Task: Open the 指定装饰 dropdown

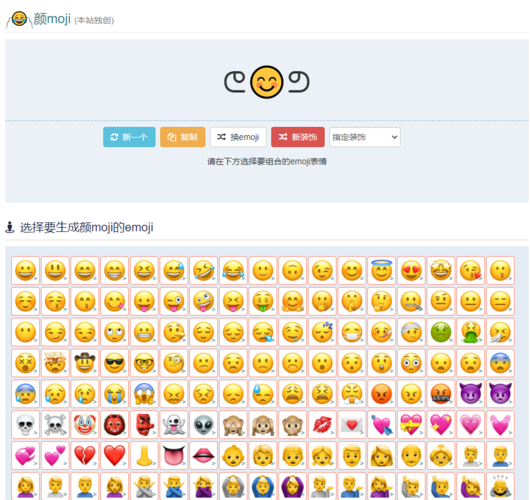Action: (x=365, y=137)
